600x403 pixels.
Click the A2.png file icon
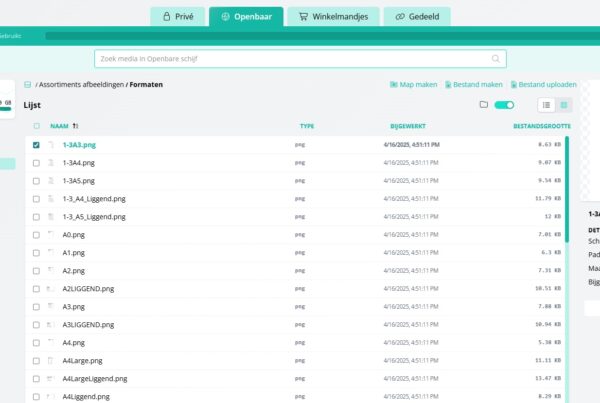tap(51, 271)
